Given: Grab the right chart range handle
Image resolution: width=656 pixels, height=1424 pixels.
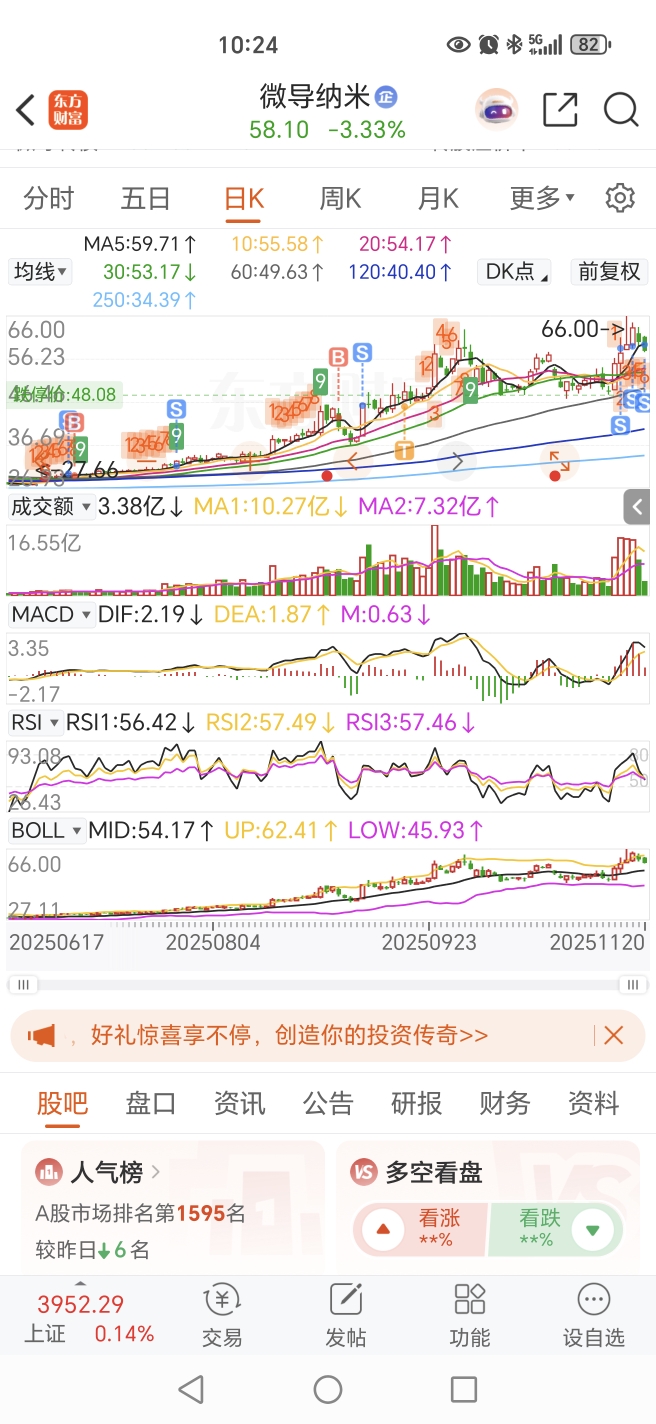Looking at the screenshot, I should (632, 985).
